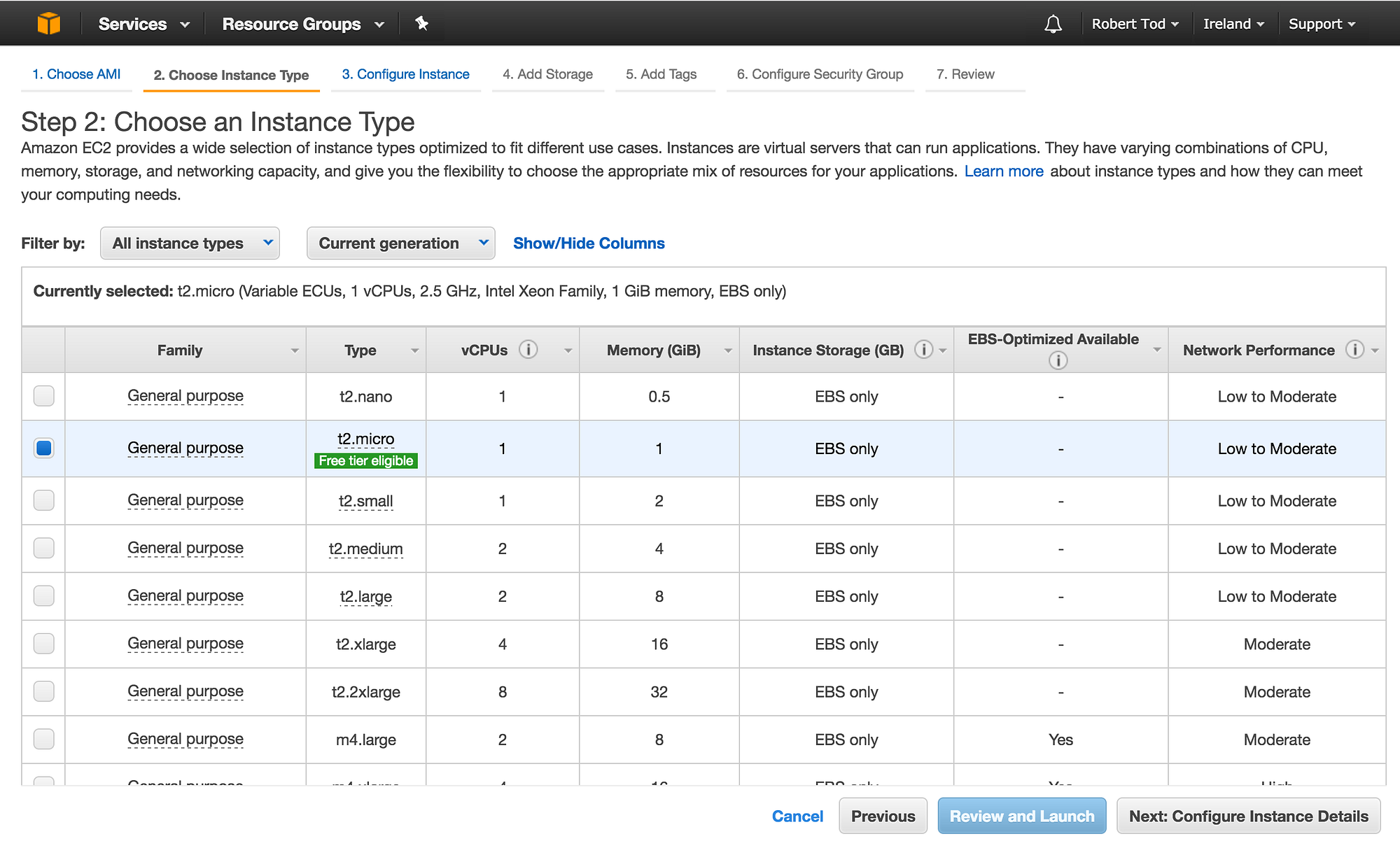1400x855 pixels.
Task: Go to the 3. Configure Instance tab
Action: (x=405, y=74)
